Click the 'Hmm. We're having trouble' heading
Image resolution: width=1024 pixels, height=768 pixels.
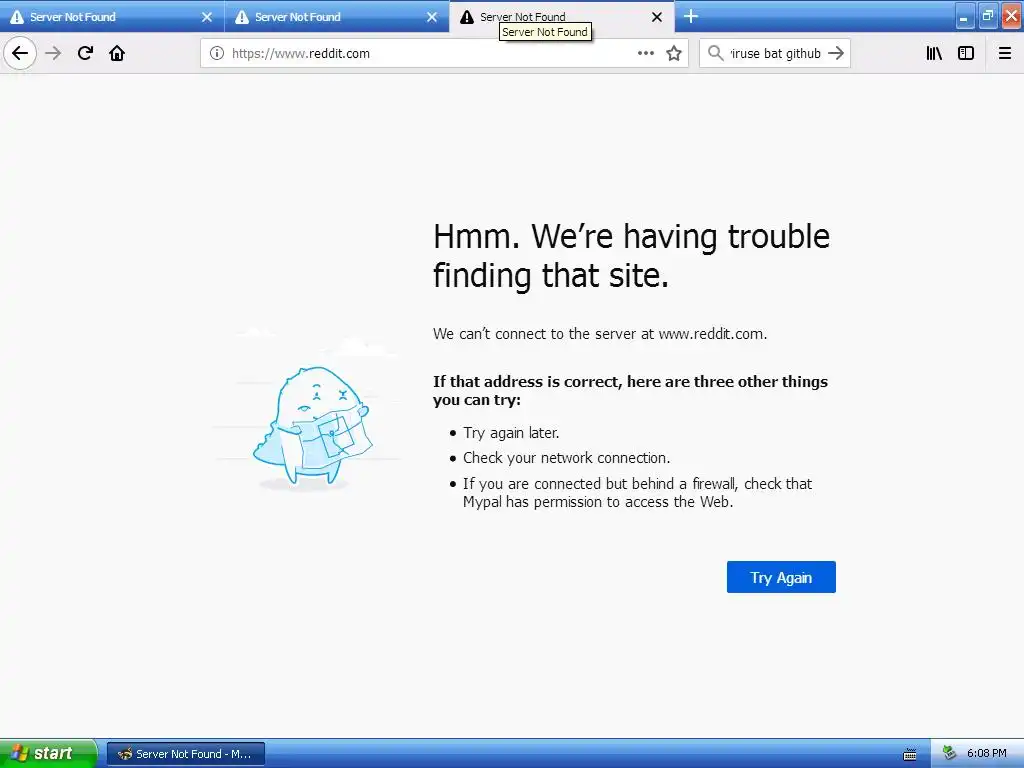pyautogui.click(x=631, y=255)
